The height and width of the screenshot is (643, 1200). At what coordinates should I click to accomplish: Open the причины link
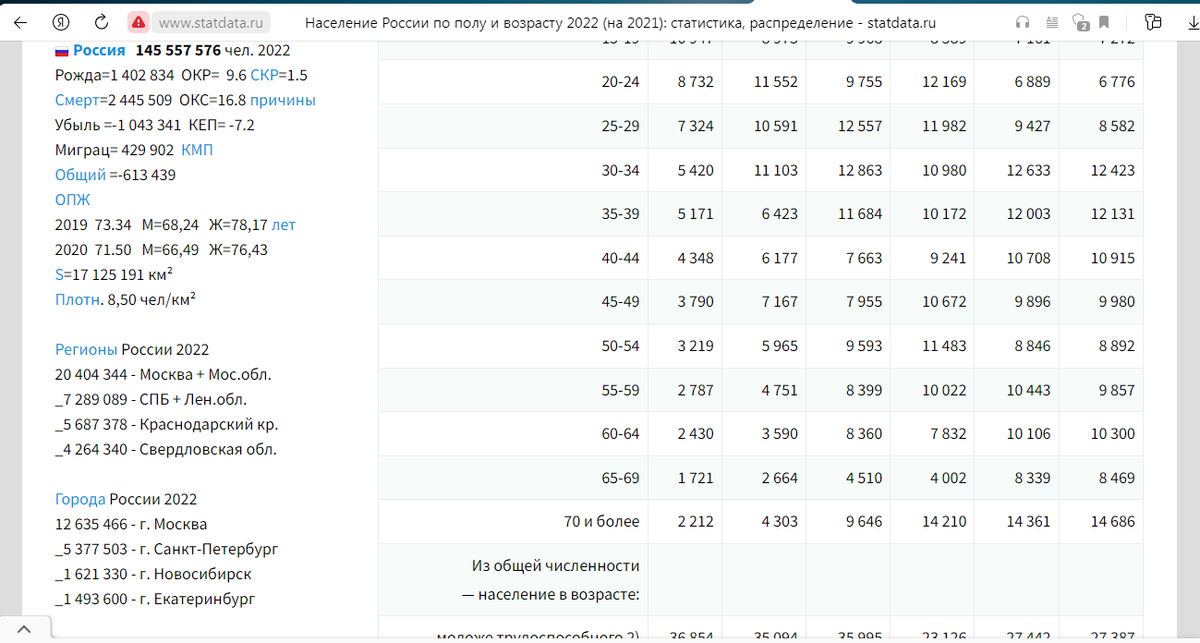pos(283,100)
